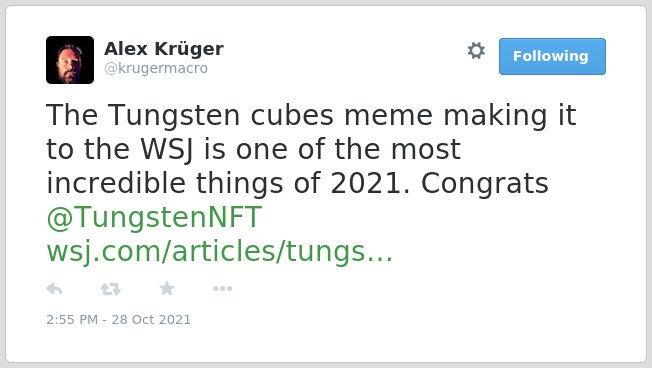Open the gear user-actions dropdown
652x368 pixels.
(x=476, y=51)
